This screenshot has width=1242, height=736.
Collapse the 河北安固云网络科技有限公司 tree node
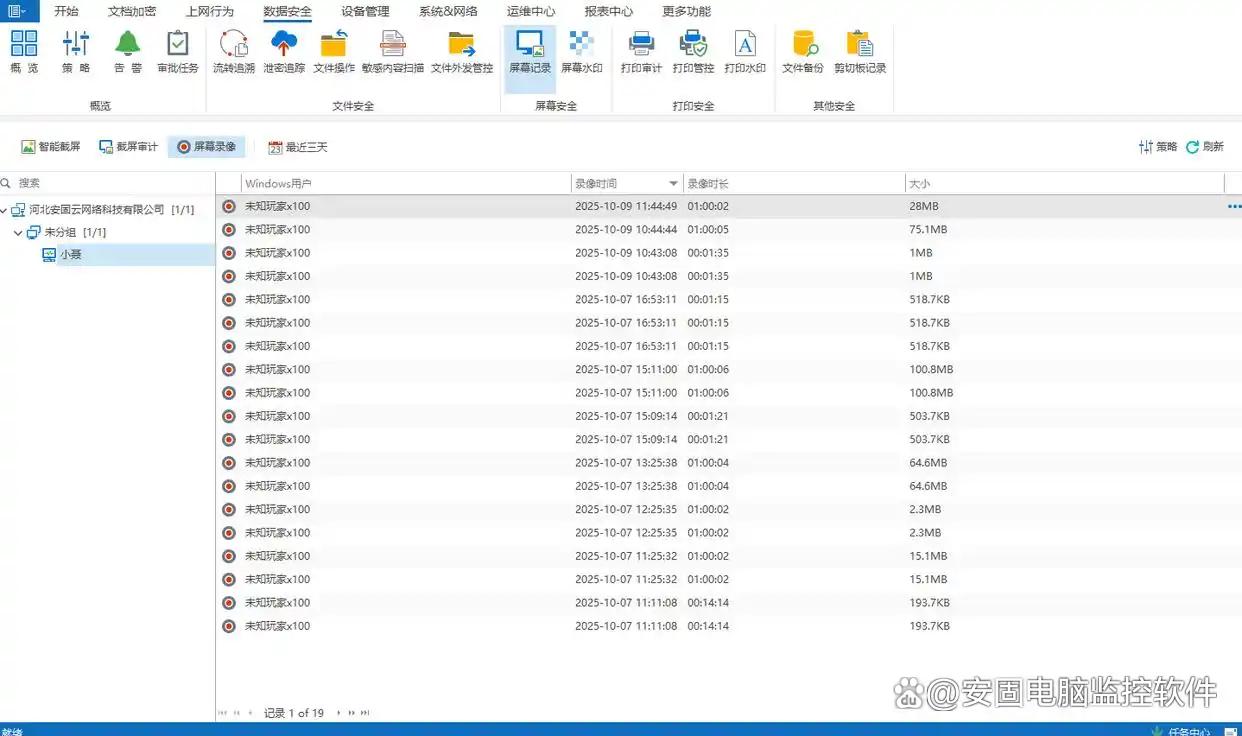[5, 210]
